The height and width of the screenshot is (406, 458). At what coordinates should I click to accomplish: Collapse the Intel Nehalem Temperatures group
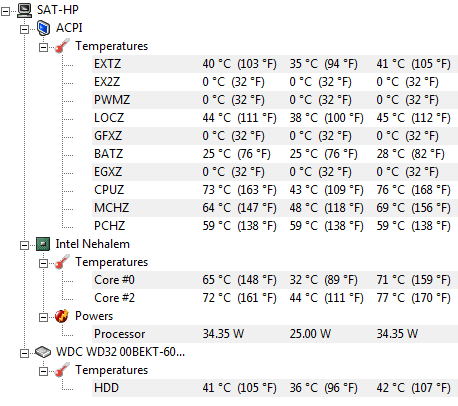[43, 264]
